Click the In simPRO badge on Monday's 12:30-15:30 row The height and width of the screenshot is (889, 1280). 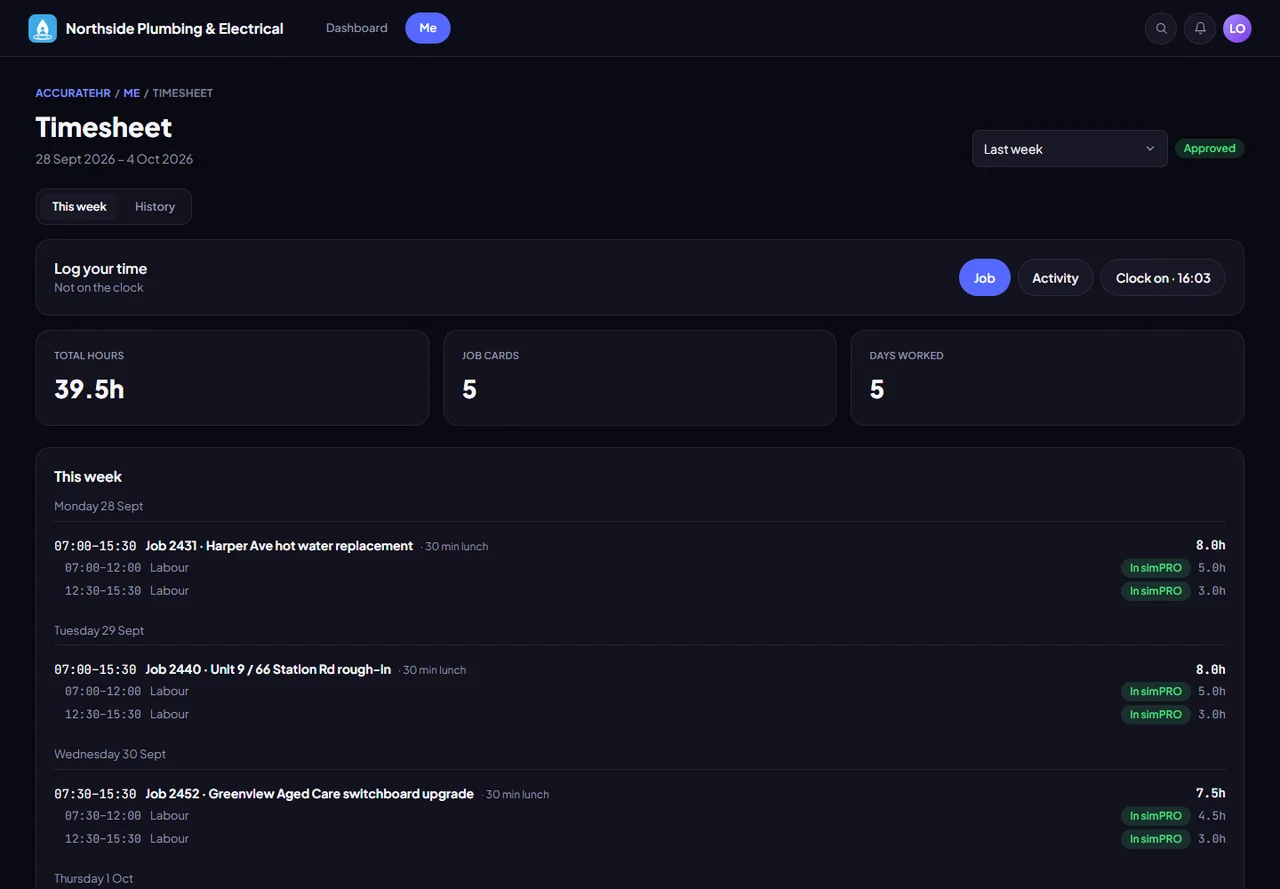[1156, 591]
